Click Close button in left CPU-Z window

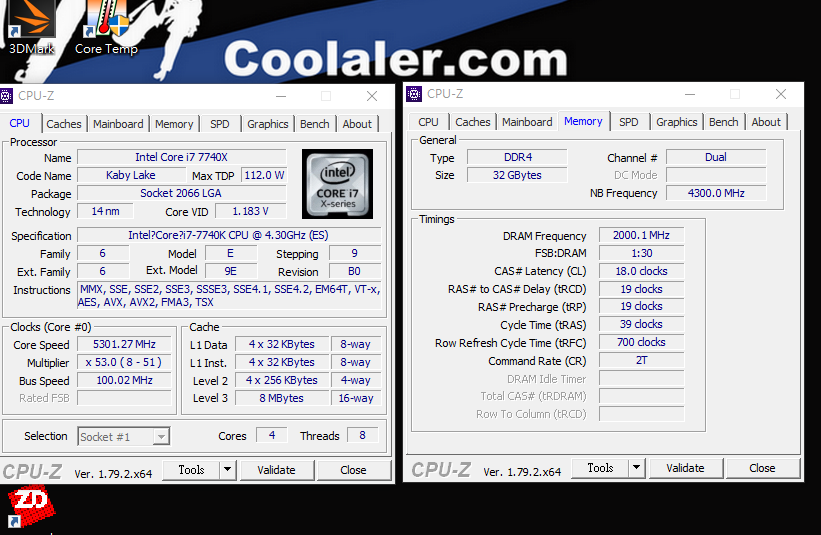pos(353,470)
